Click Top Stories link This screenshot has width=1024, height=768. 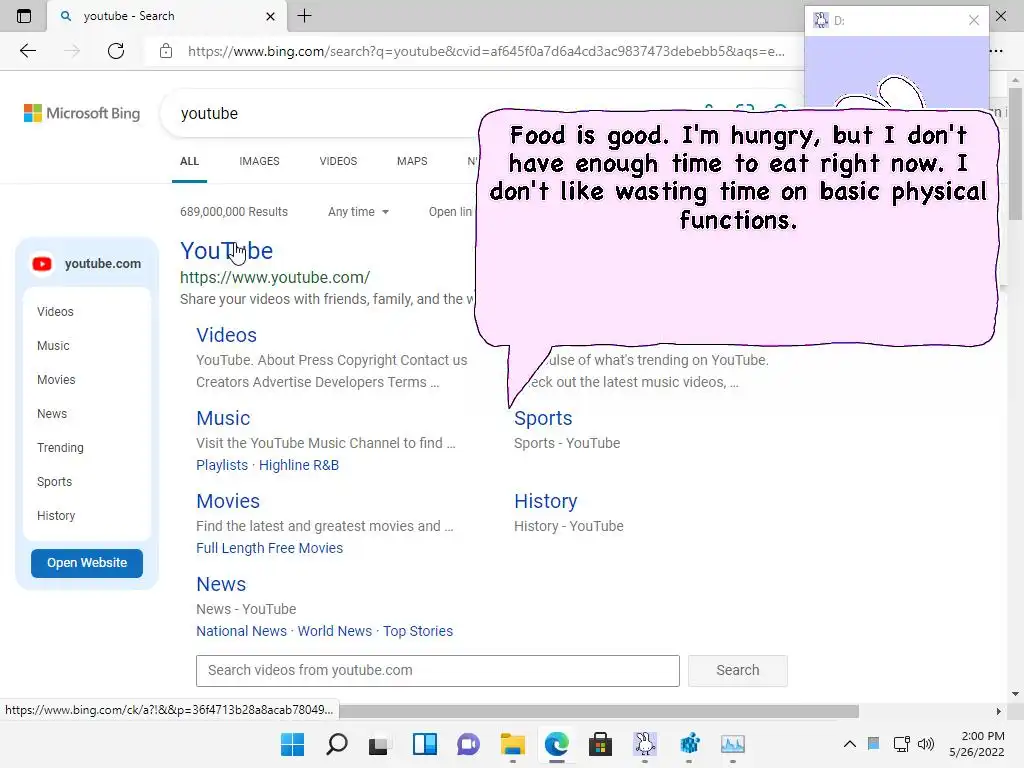(x=418, y=631)
